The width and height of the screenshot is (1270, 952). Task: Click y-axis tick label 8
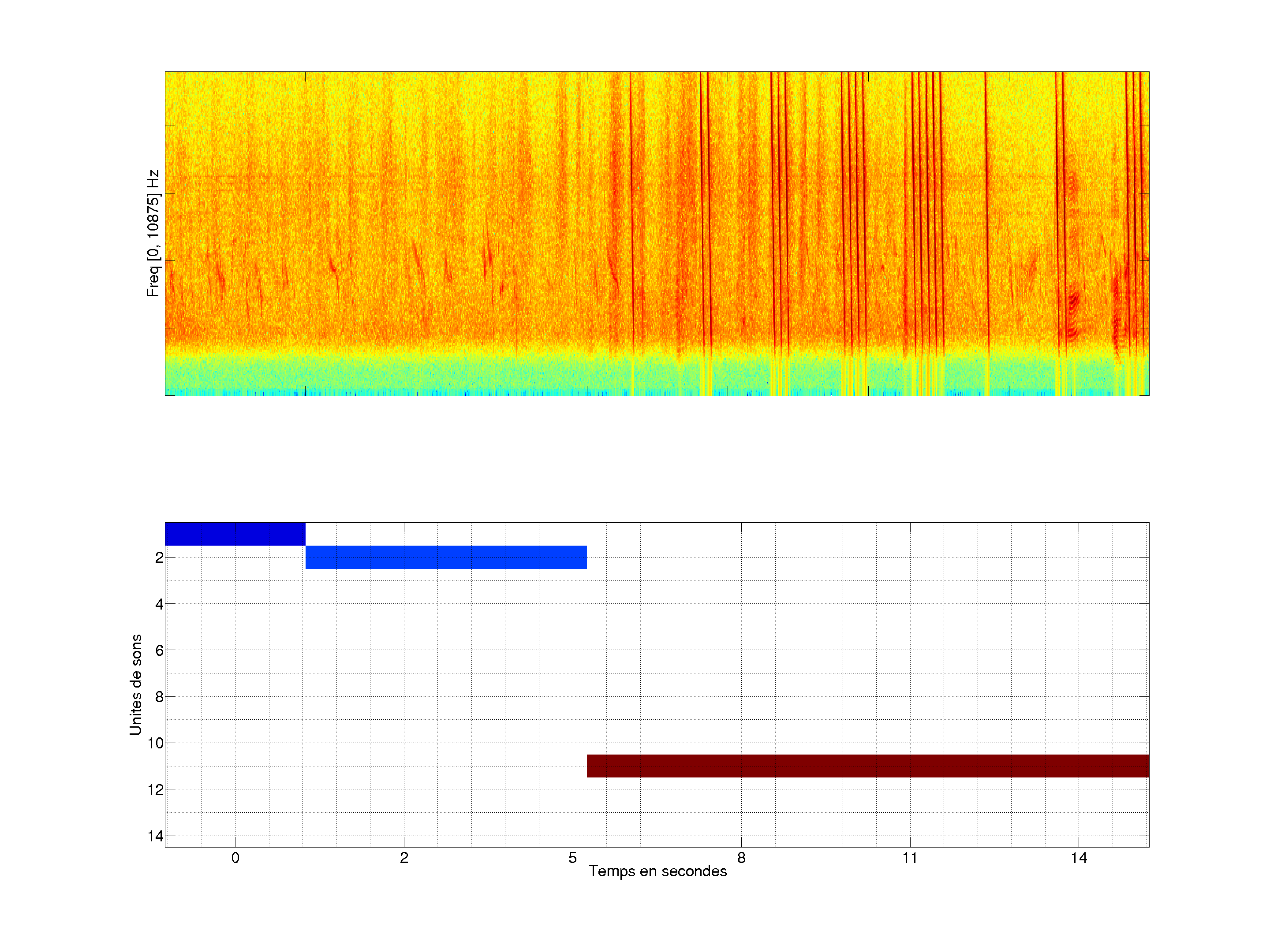(x=159, y=697)
